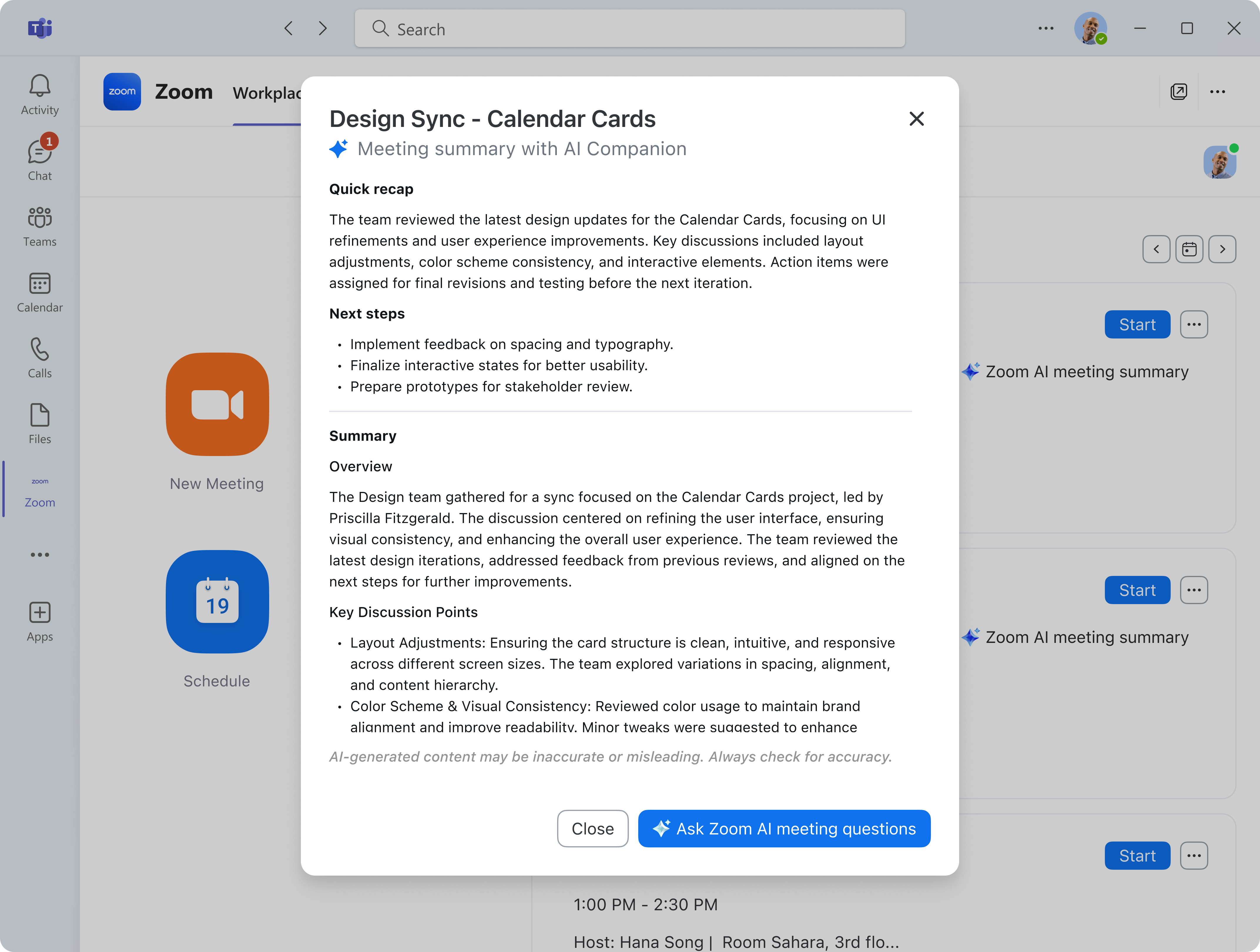
Task: Go forward with the right arrow
Action: (323, 28)
